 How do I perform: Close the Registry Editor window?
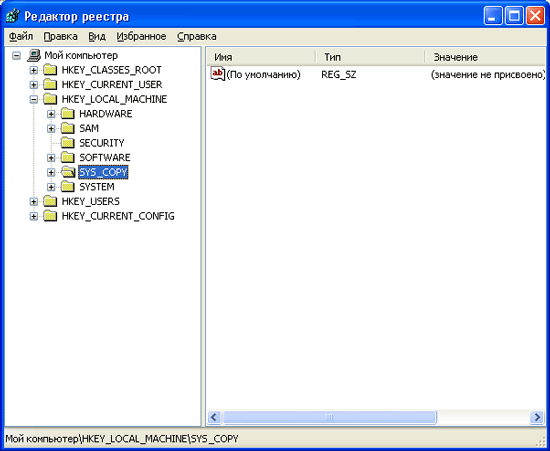coord(535,16)
